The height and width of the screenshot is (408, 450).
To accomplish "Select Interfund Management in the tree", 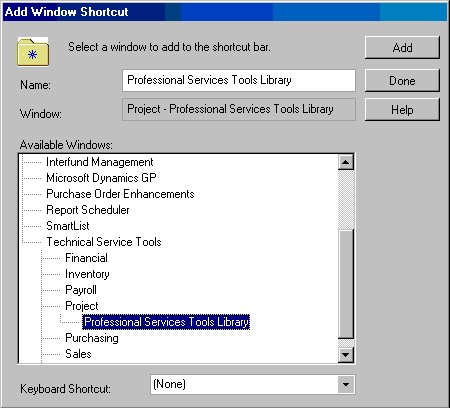I will 100,162.
